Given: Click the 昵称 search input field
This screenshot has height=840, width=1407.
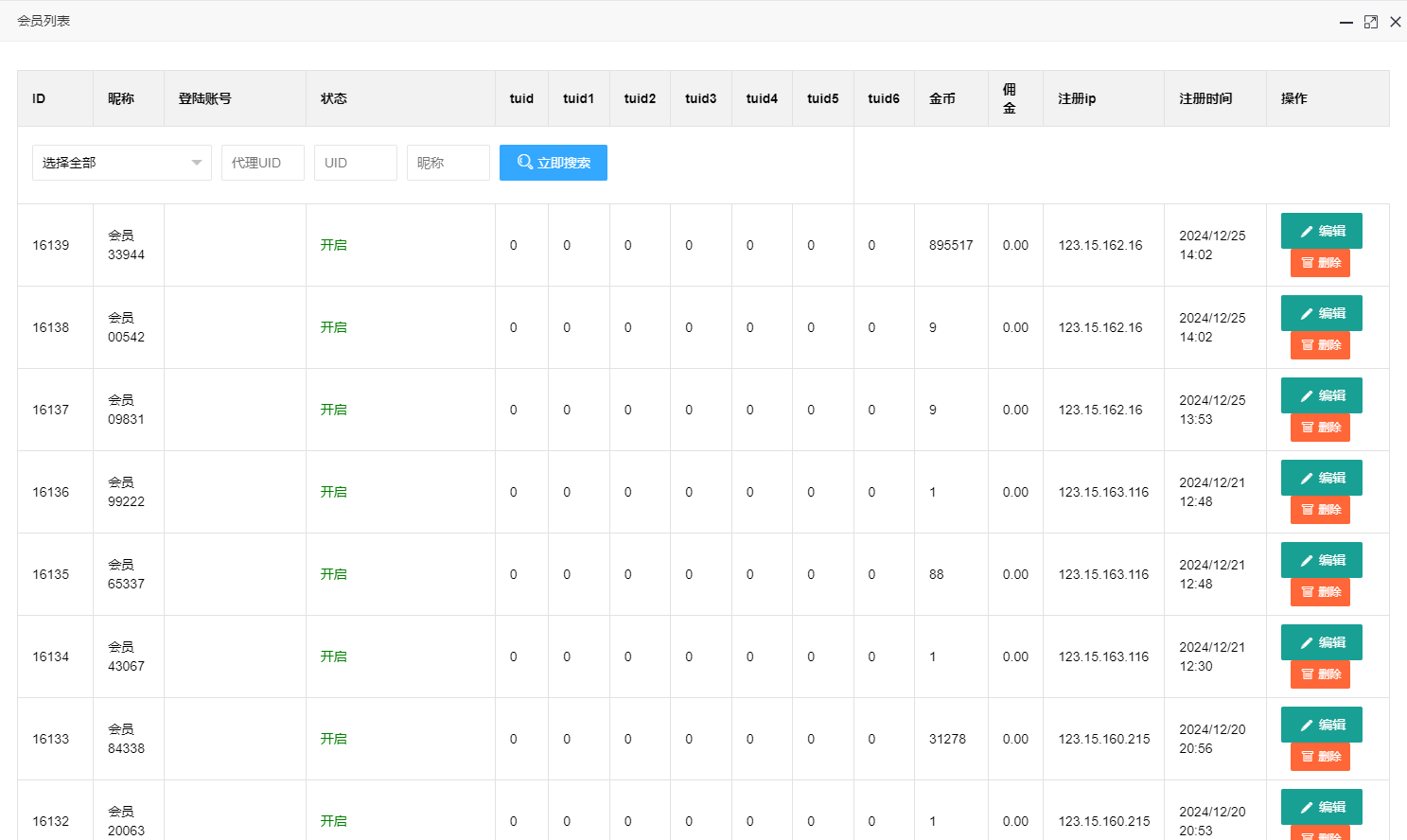Looking at the screenshot, I should (448, 163).
